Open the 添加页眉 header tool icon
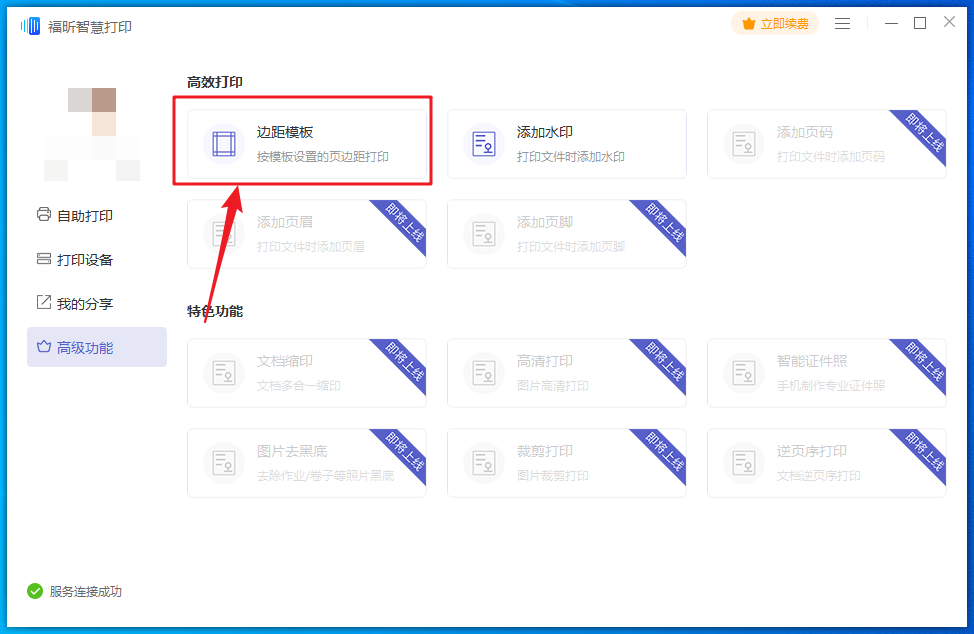 click(x=223, y=233)
